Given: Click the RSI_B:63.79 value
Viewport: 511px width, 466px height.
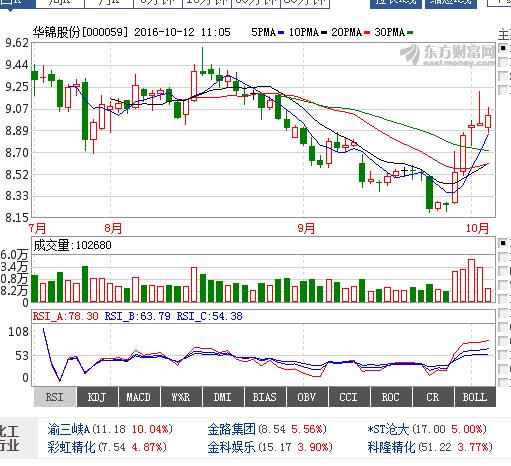Looking at the screenshot, I should (138, 316).
